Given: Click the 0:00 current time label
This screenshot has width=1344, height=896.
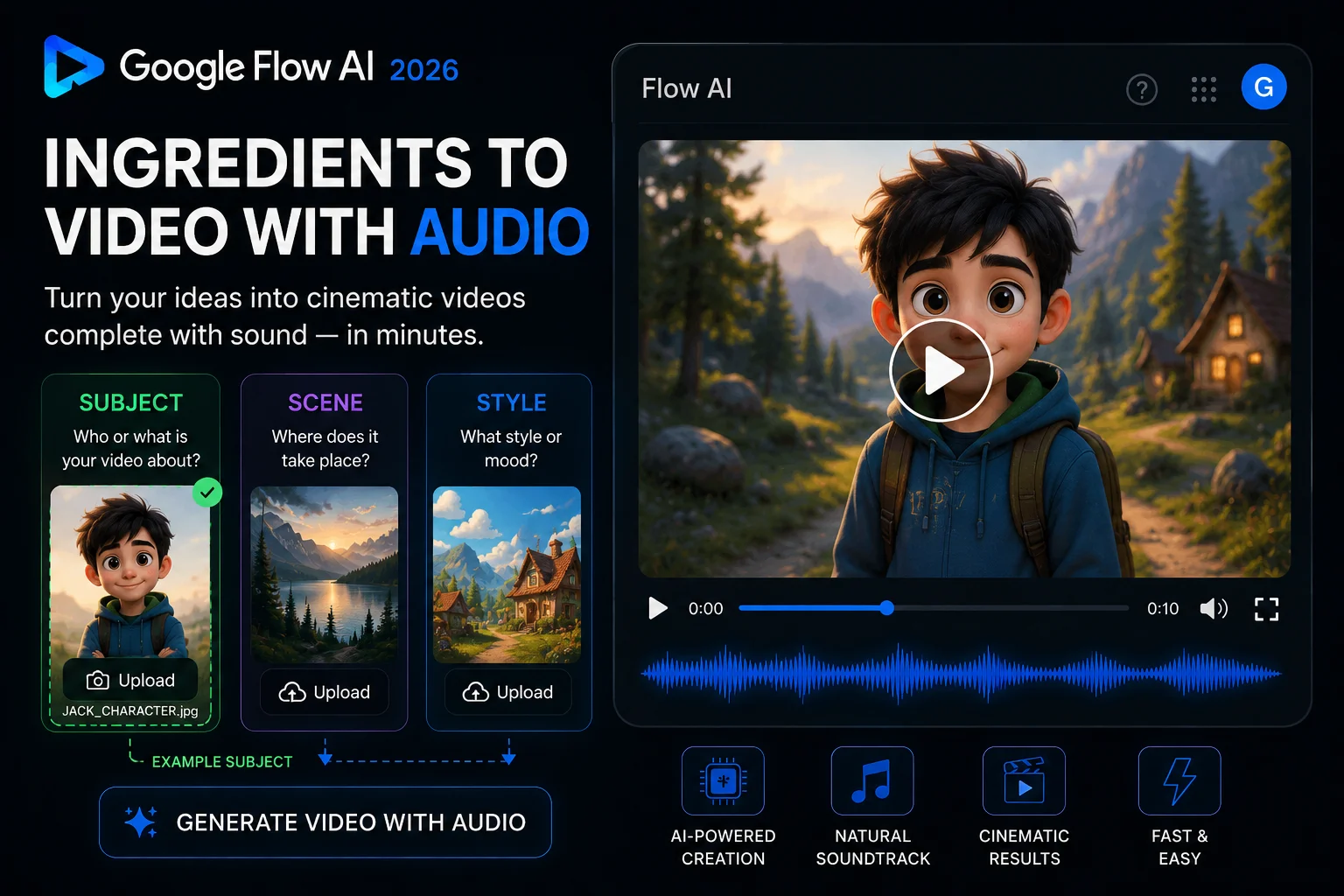Looking at the screenshot, I should (x=706, y=609).
